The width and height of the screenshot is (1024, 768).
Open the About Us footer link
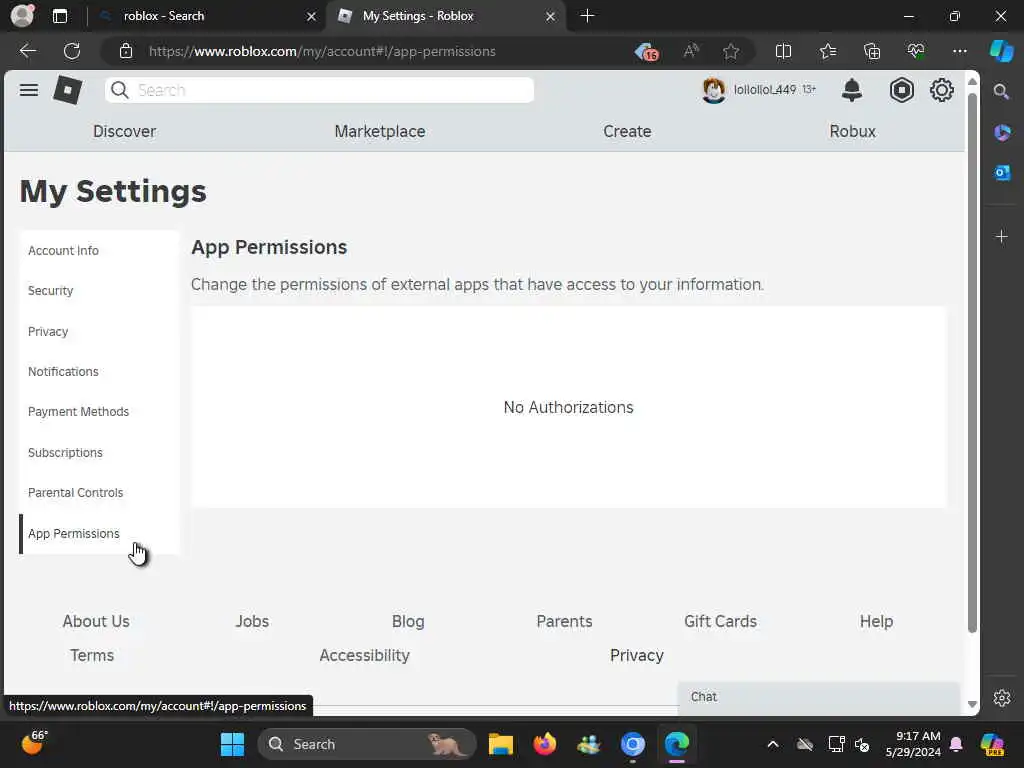click(x=96, y=621)
